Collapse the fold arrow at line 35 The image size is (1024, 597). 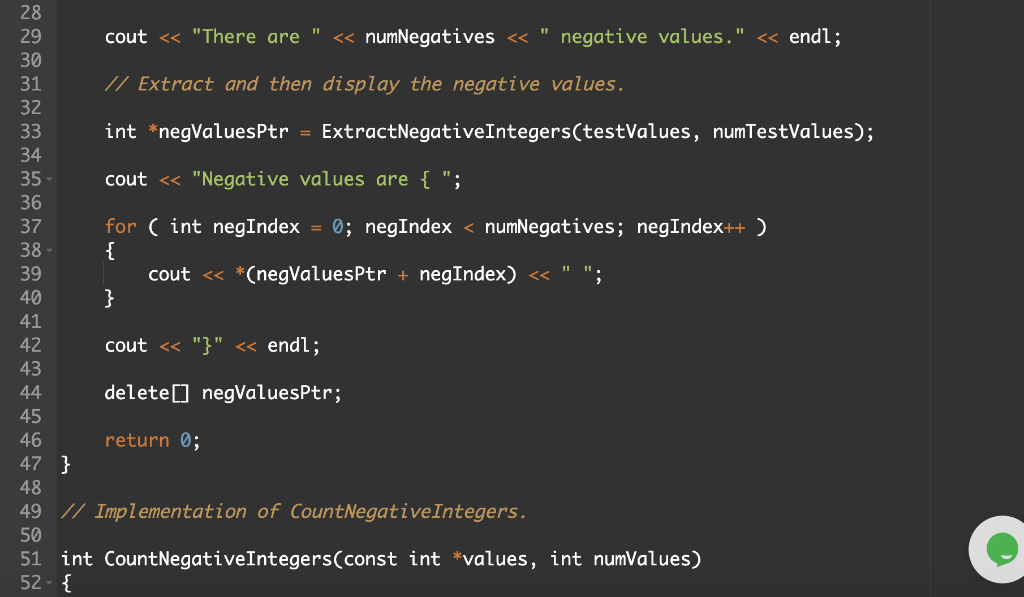pos(49,179)
